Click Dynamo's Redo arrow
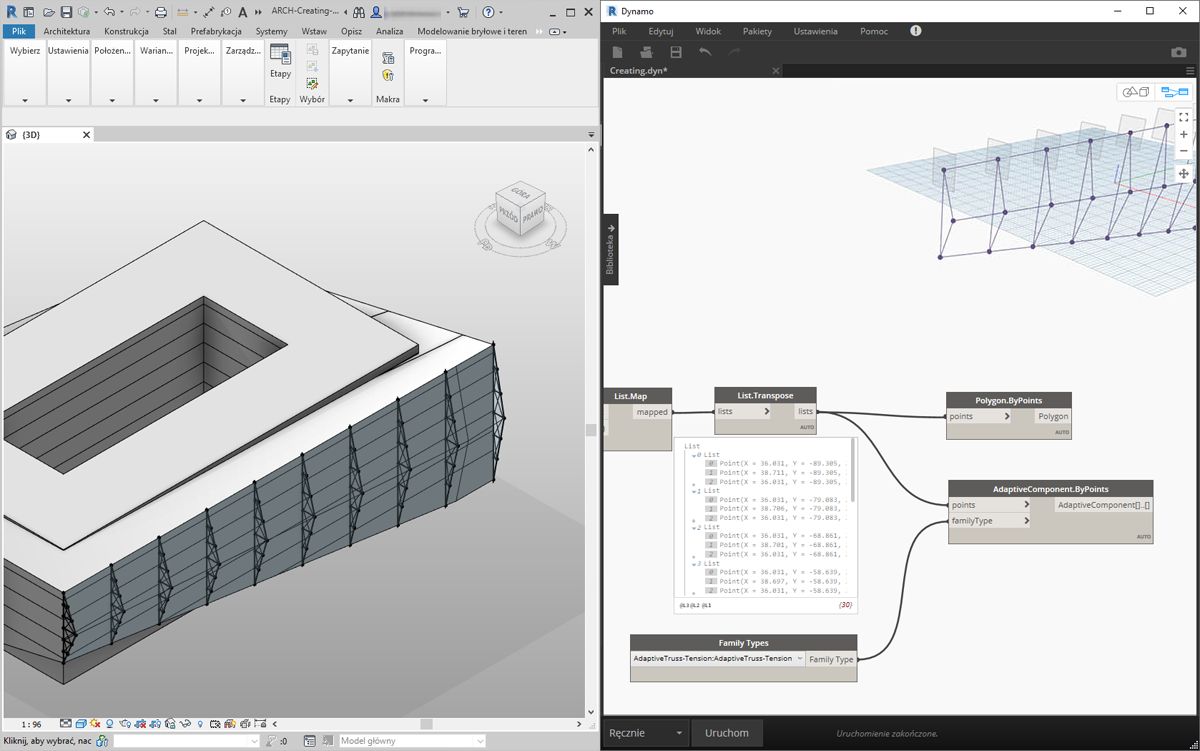The width and height of the screenshot is (1200, 751). coord(734,51)
